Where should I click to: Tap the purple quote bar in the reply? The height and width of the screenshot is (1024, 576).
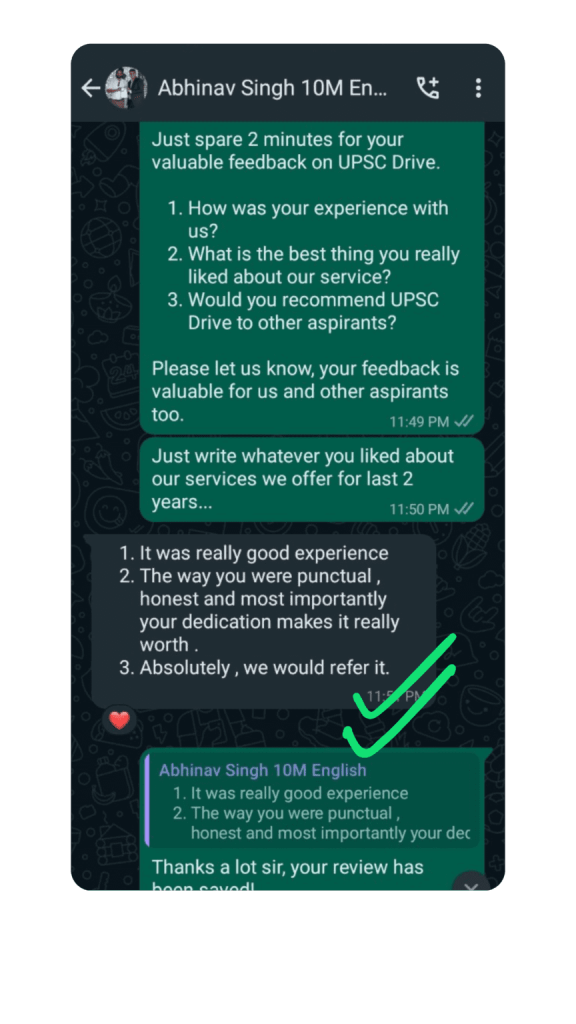(148, 801)
